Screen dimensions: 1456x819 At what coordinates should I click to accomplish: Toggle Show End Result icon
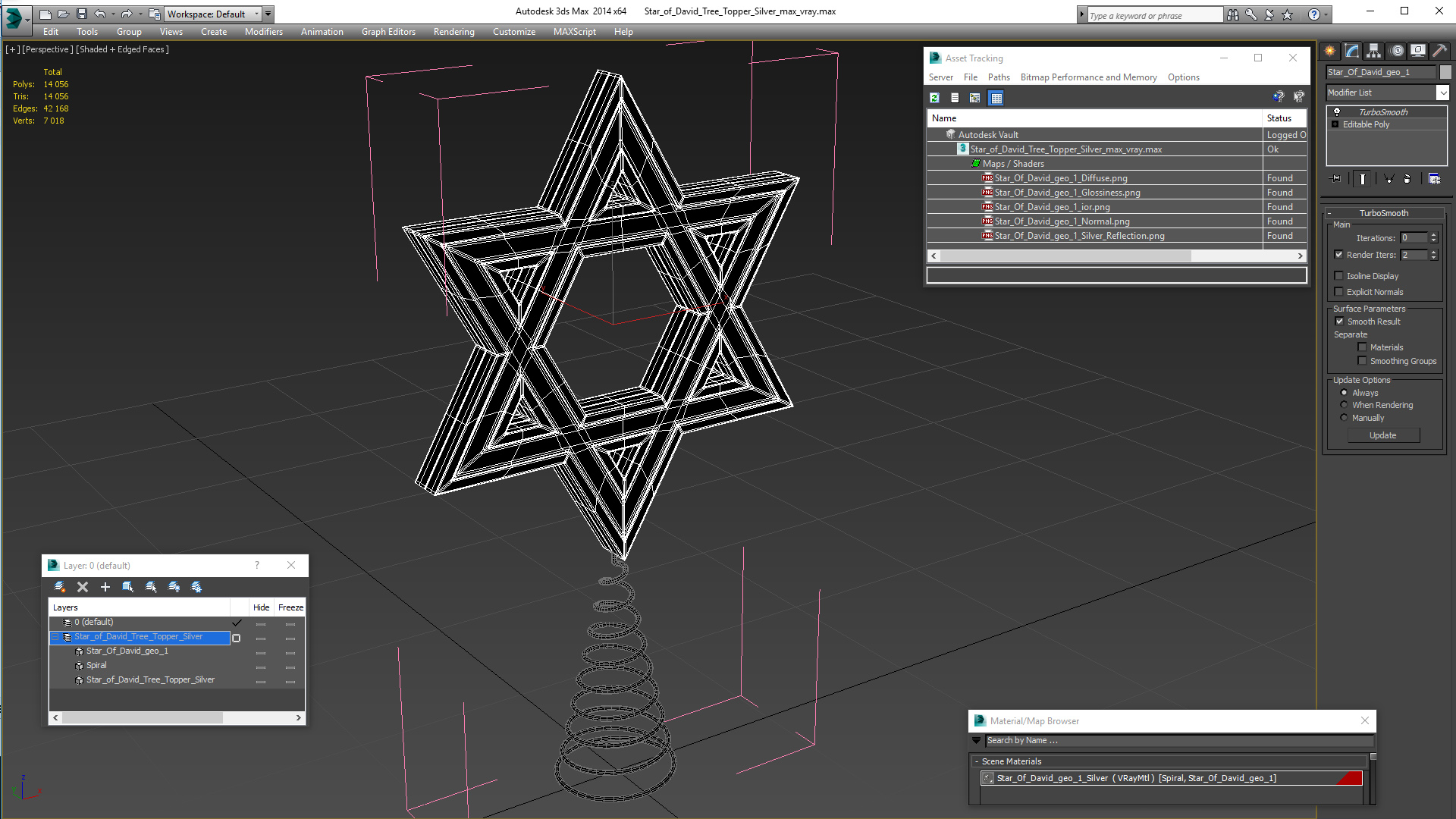tap(1363, 179)
